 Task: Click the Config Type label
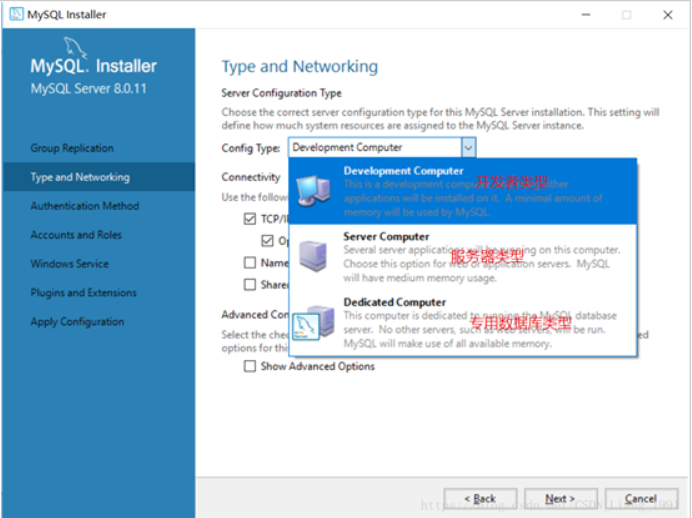click(x=251, y=148)
